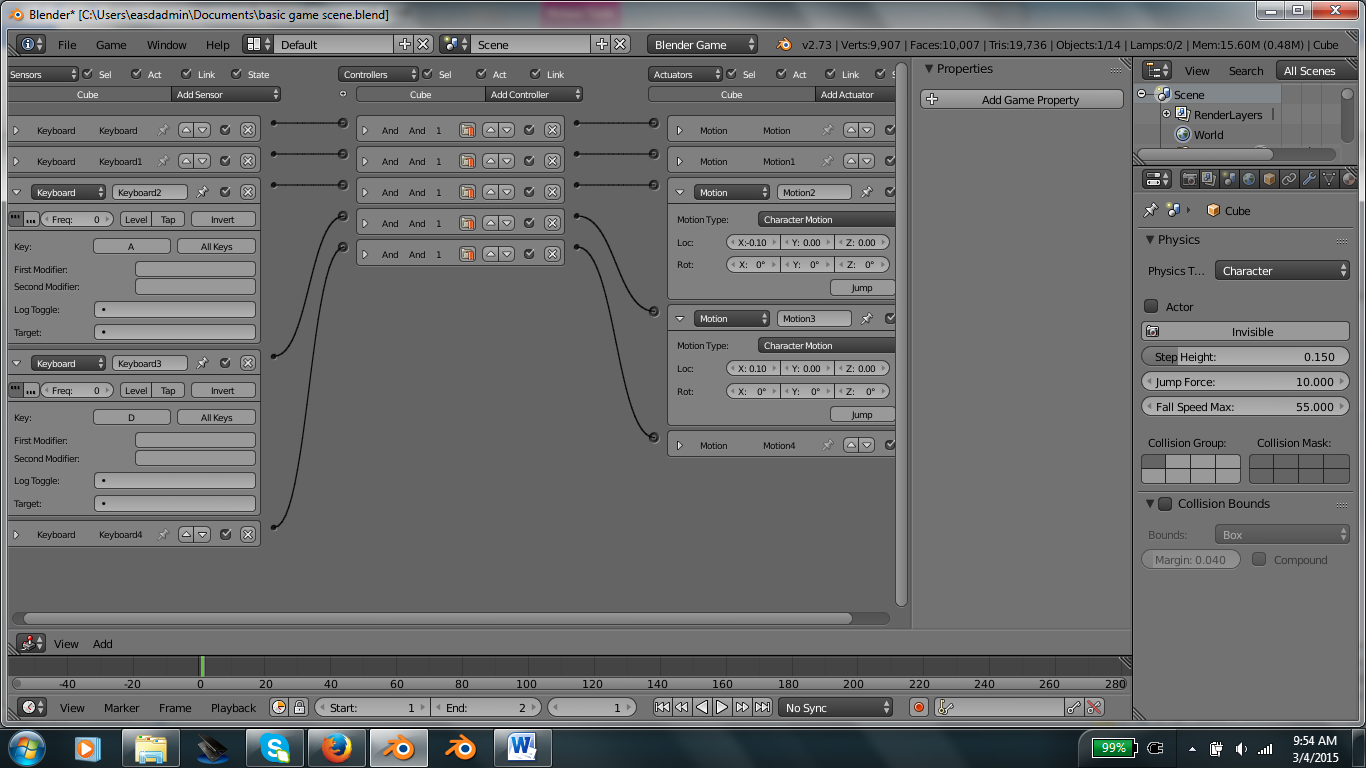Pin the Keyboard3 sensor
The image size is (1366, 768).
pos(202,363)
